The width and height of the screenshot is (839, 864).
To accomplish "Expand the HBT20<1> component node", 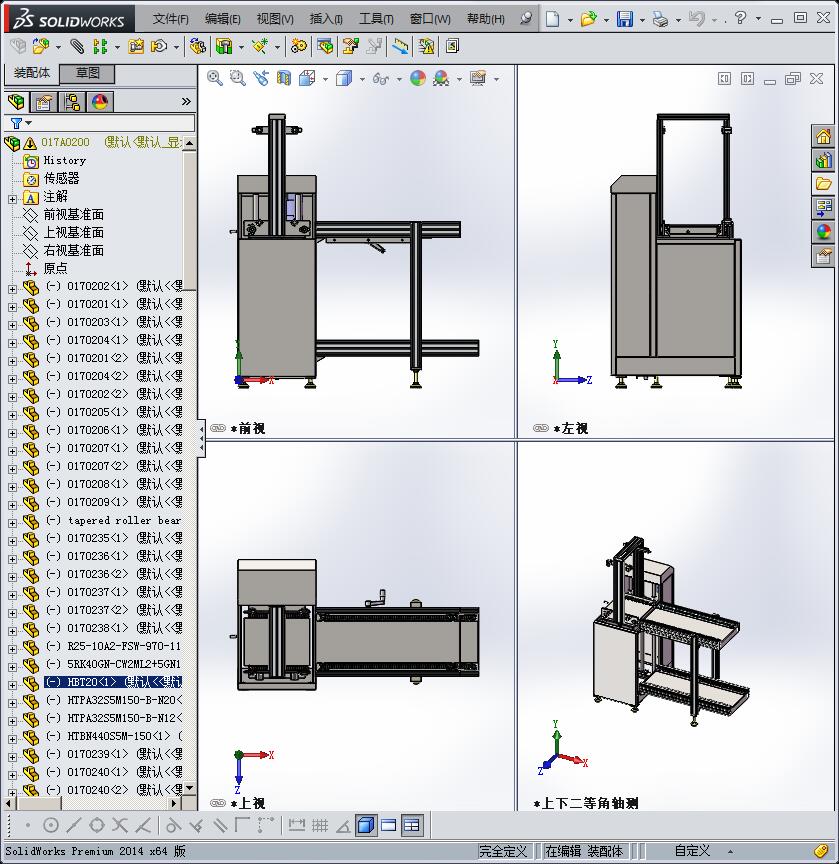I will (12, 685).
